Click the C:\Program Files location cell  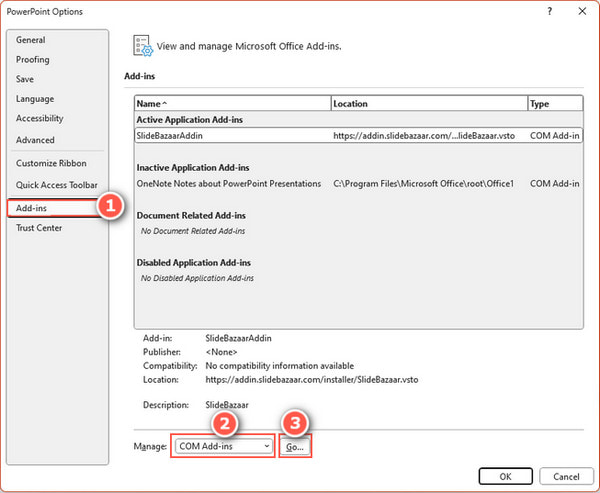[423, 184]
